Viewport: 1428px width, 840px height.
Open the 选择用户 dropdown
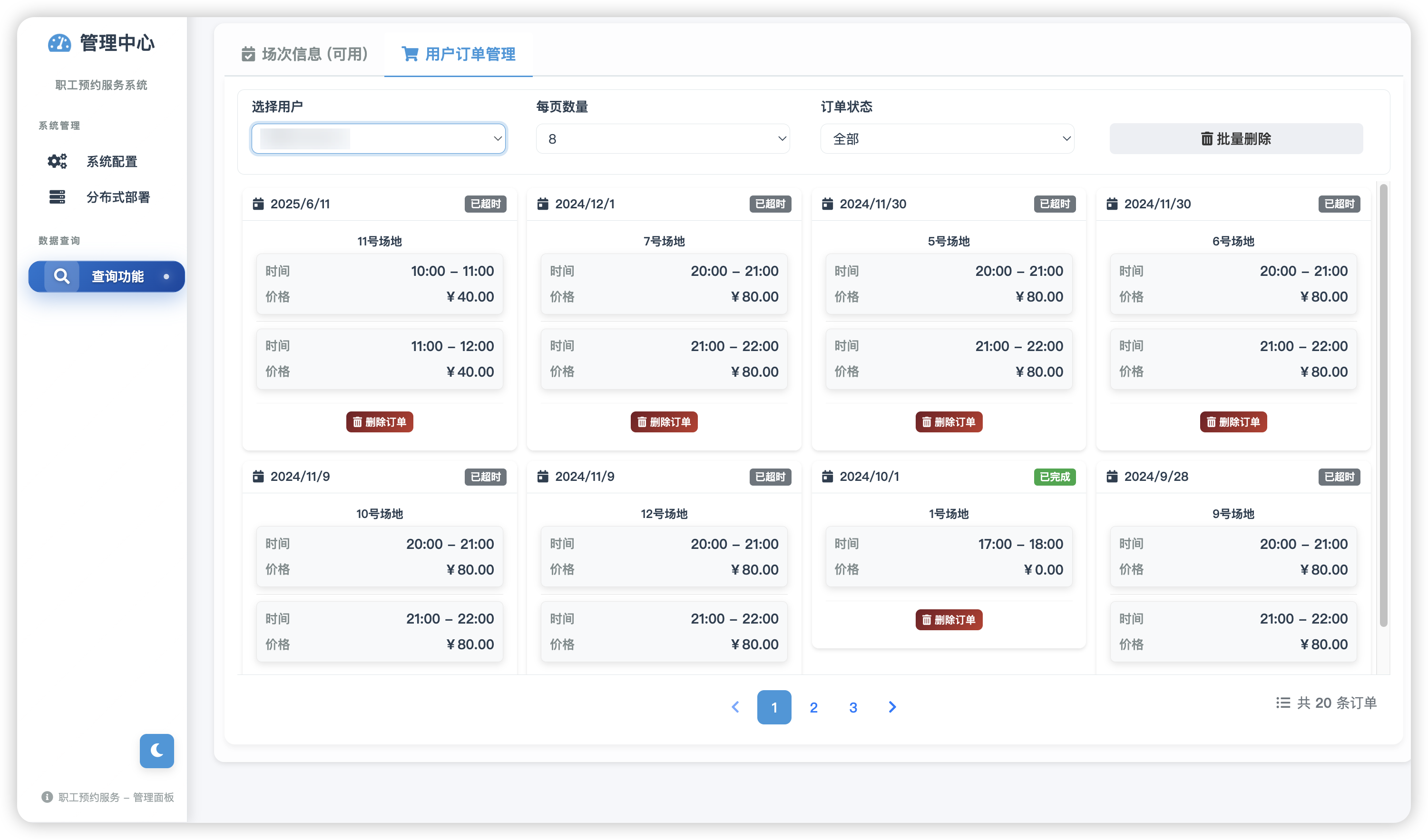[379, 139]
